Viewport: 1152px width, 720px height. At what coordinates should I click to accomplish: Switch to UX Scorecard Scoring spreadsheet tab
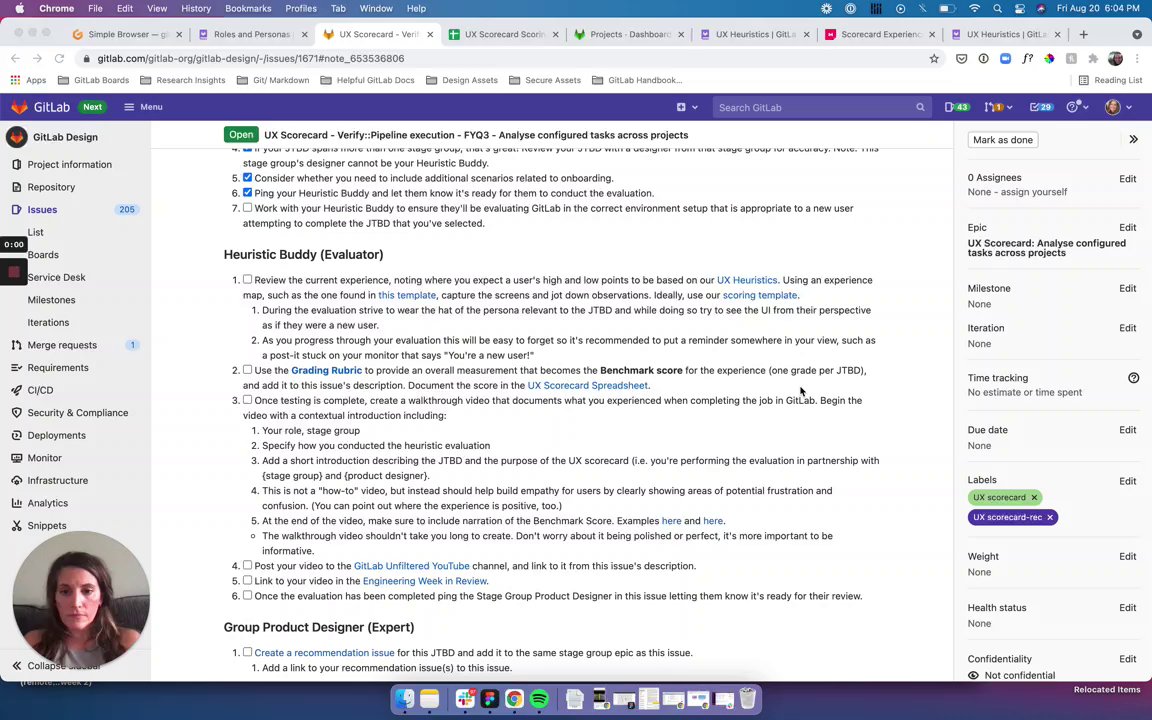click(x=503, y=35)
